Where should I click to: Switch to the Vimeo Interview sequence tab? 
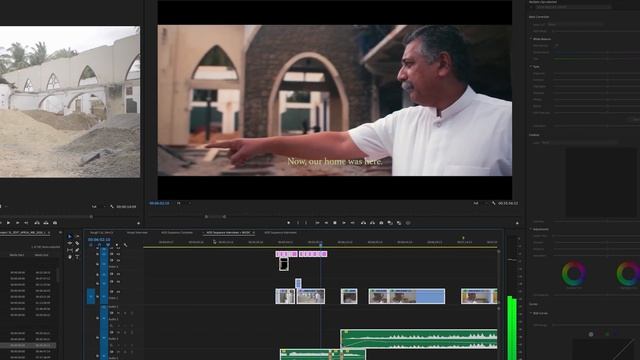point(137,233)
